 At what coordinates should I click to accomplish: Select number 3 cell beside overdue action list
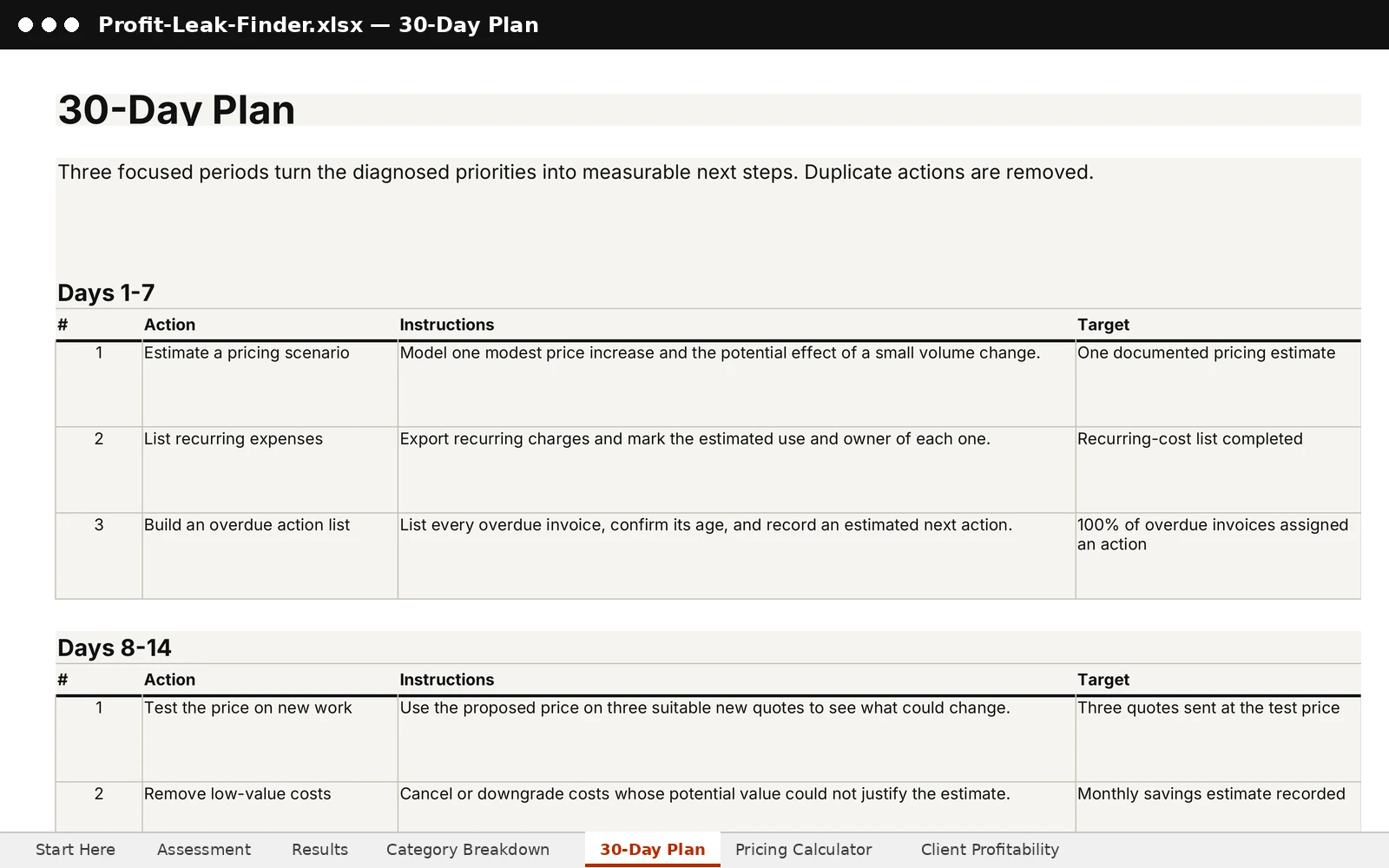(99, 556)
